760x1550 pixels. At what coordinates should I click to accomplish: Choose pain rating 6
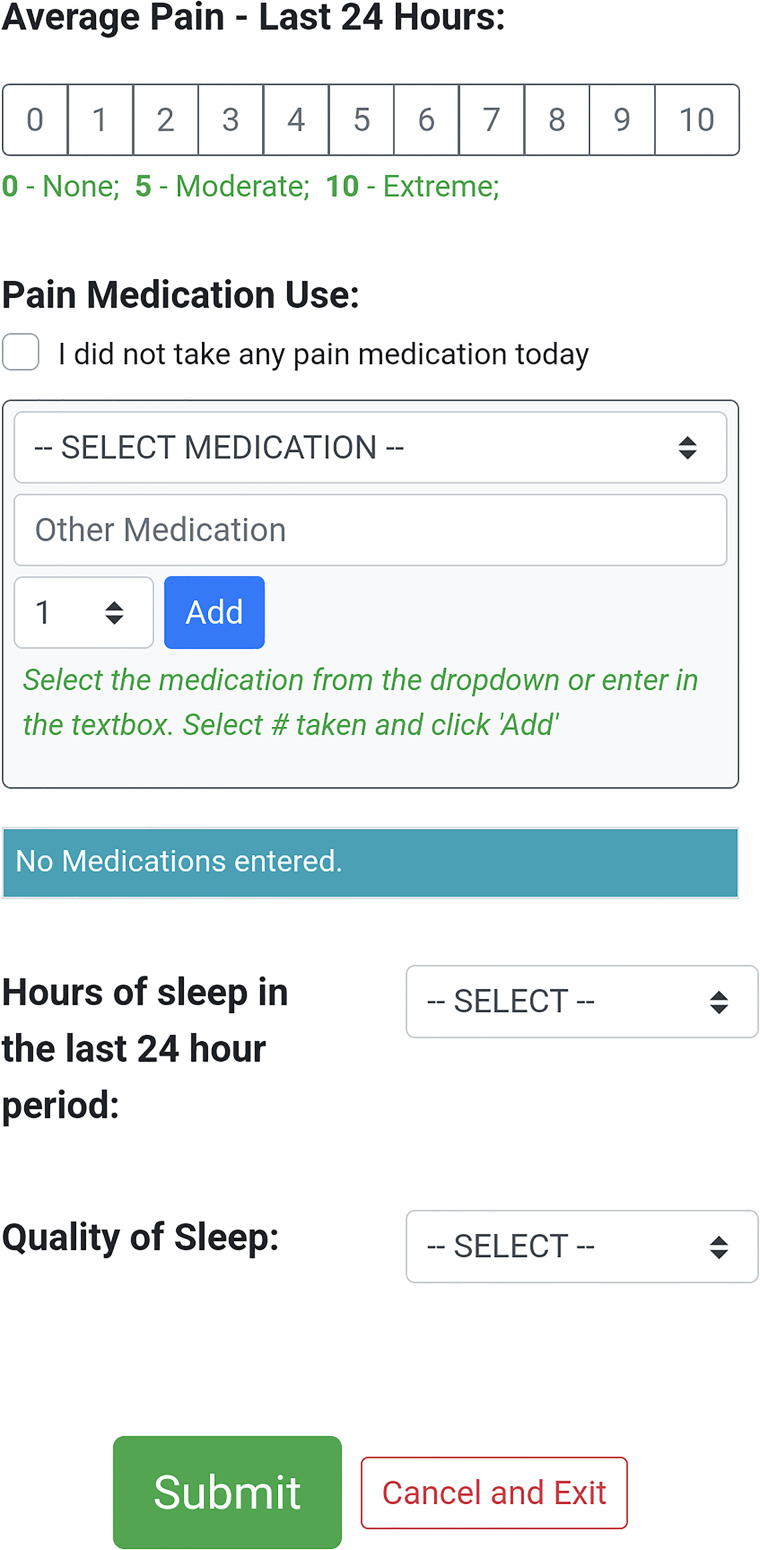[x=426, y=120]
